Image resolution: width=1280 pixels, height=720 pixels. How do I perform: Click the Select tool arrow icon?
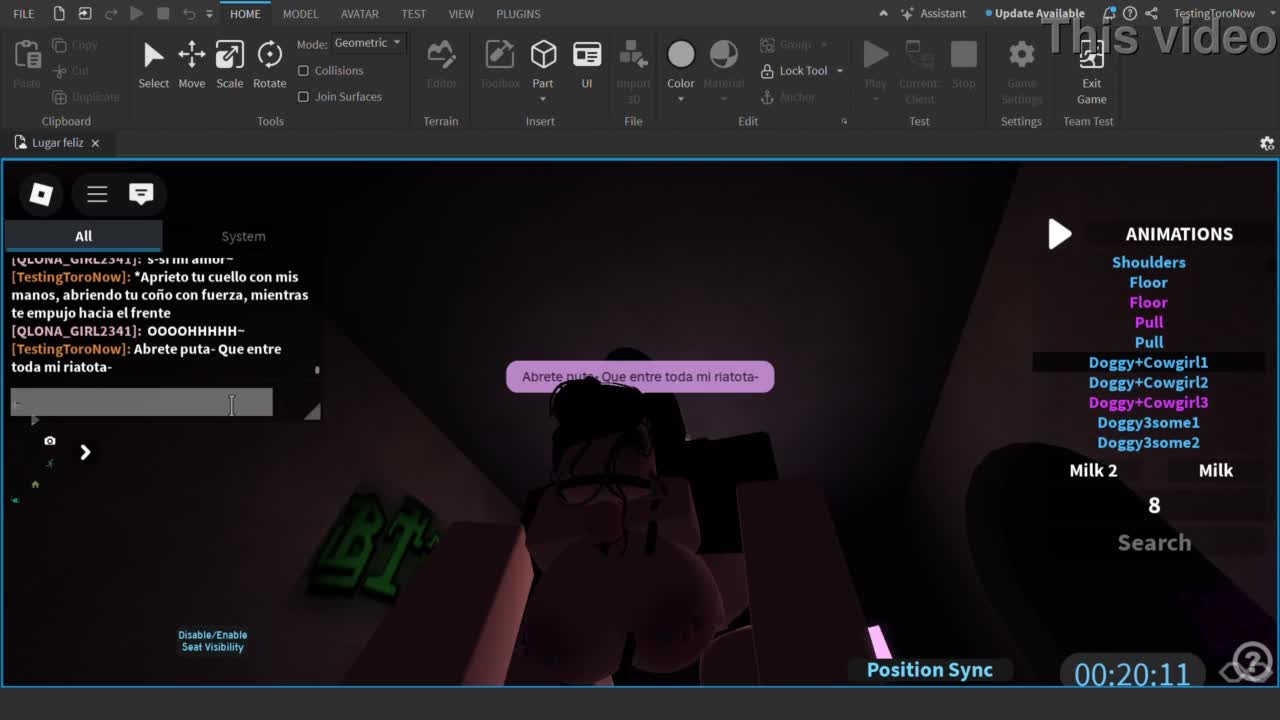pos(153,55)
